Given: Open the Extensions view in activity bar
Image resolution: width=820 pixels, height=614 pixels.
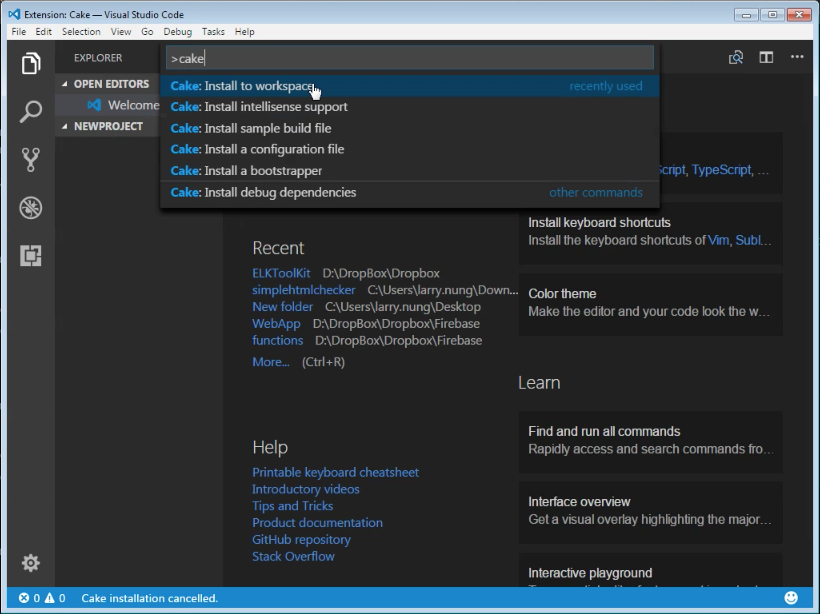Looking at the screenshot, I should 31,256.
